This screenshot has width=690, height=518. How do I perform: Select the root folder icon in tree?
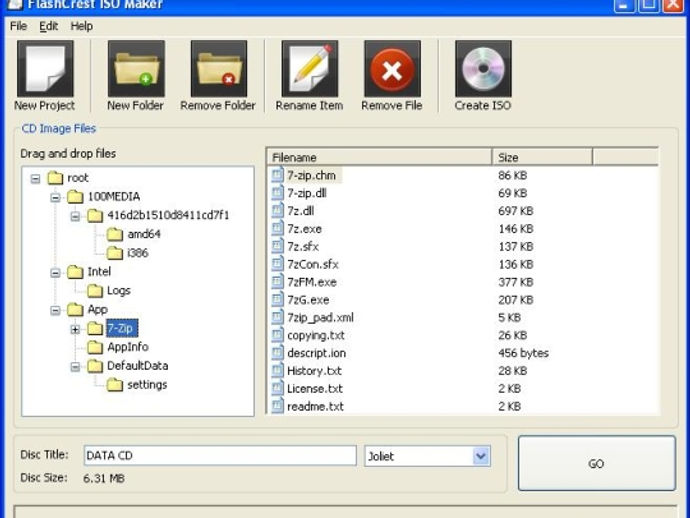point(55,178)
